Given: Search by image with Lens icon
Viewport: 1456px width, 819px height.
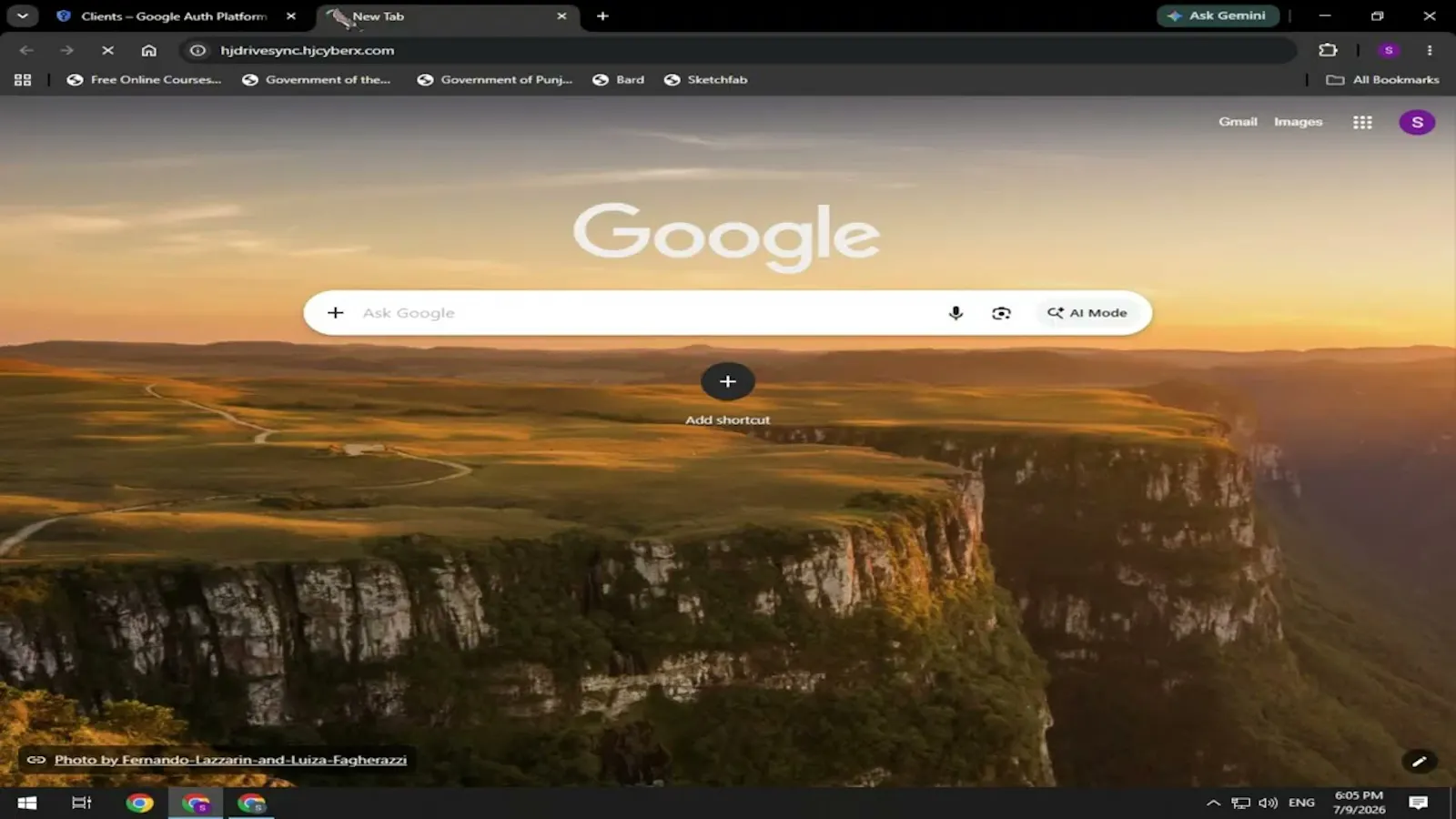Looking at the screenshot, I should click(x=1001, y=313).
